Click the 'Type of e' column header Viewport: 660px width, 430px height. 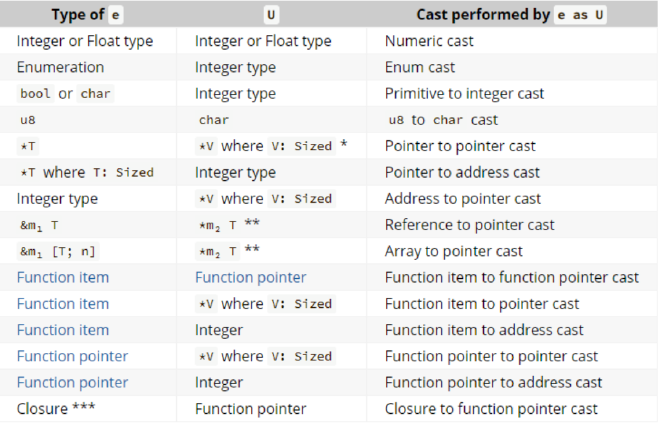pos(88,15)
